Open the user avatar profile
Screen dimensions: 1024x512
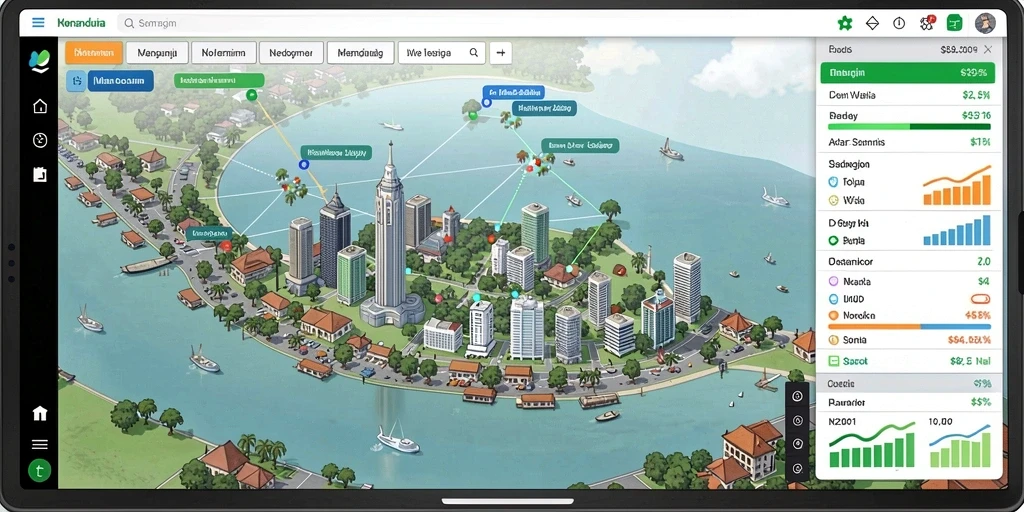[985, 24]
